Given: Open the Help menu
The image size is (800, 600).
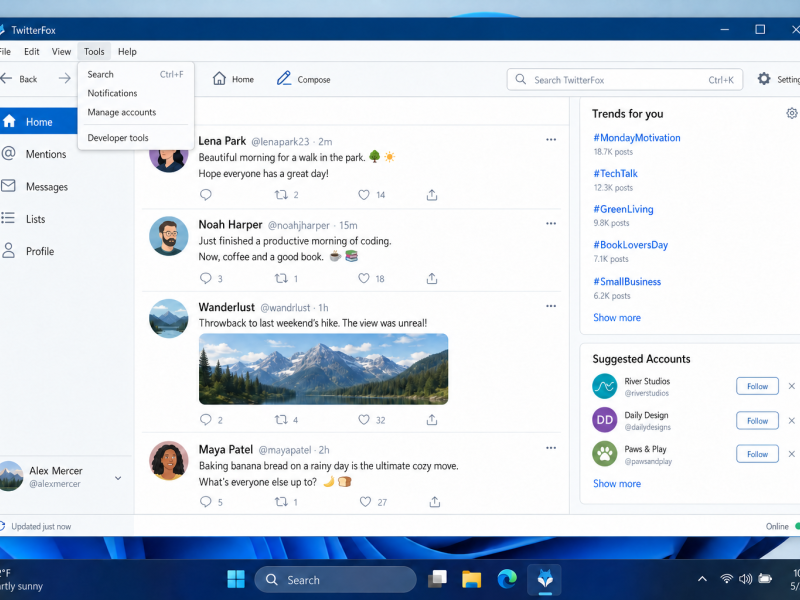Looking at the screenshot, I should click(127, 52).
